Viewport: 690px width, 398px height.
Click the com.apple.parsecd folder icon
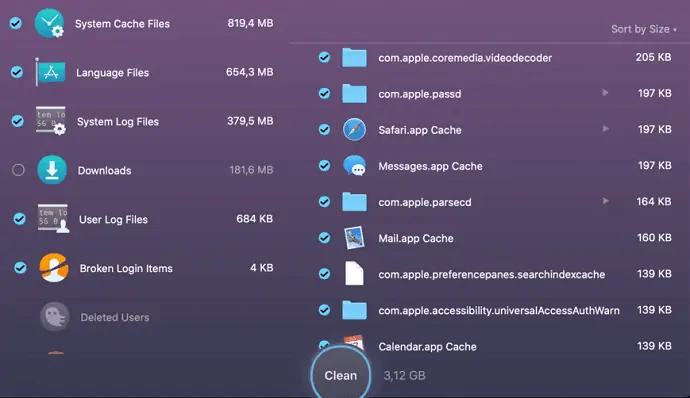click(x=354, y=202)
